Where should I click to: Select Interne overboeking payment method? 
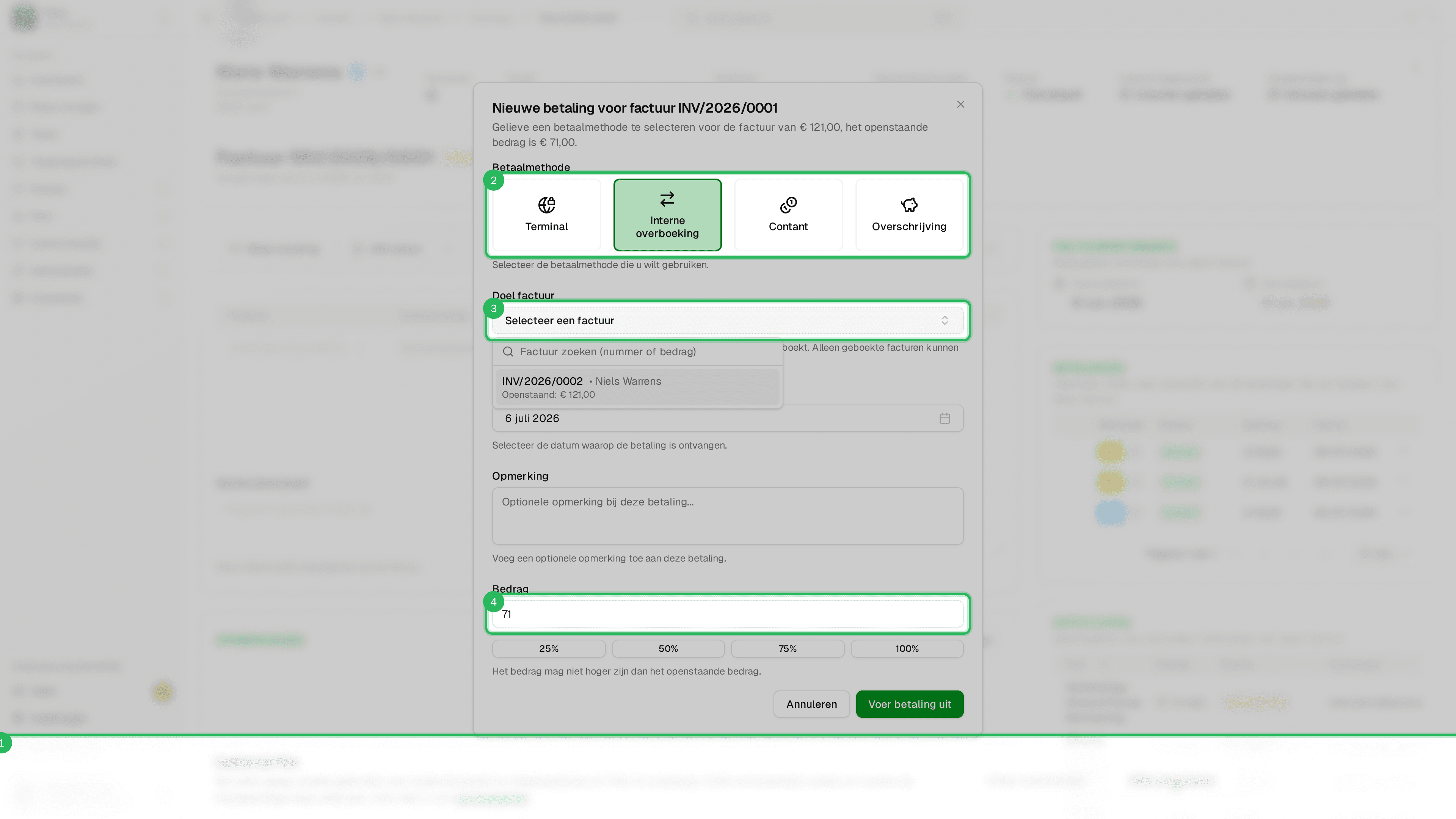point(667,215)
